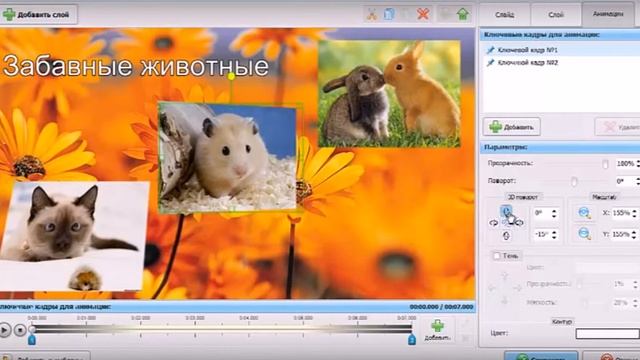The height and width of the screenshot is (360, 640).
Task: Click the timeline playhead at start
Action: coord(32,328)
